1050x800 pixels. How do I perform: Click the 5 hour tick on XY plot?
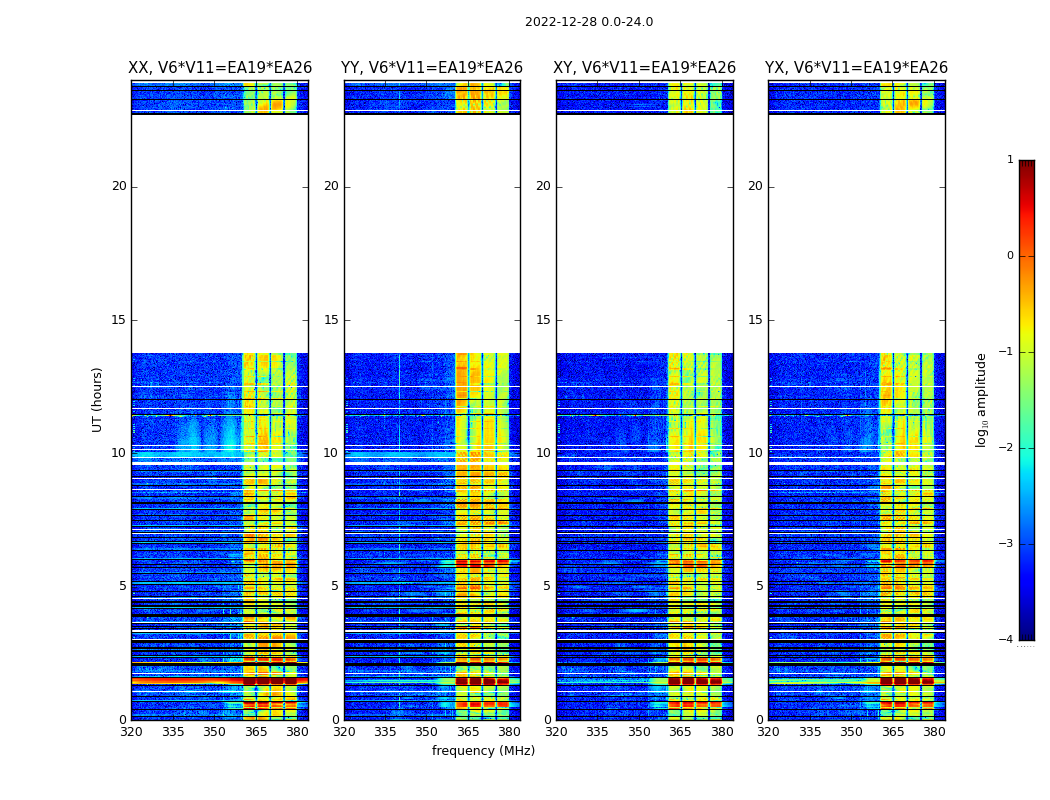pyautogui.click(x=547, y=586)
